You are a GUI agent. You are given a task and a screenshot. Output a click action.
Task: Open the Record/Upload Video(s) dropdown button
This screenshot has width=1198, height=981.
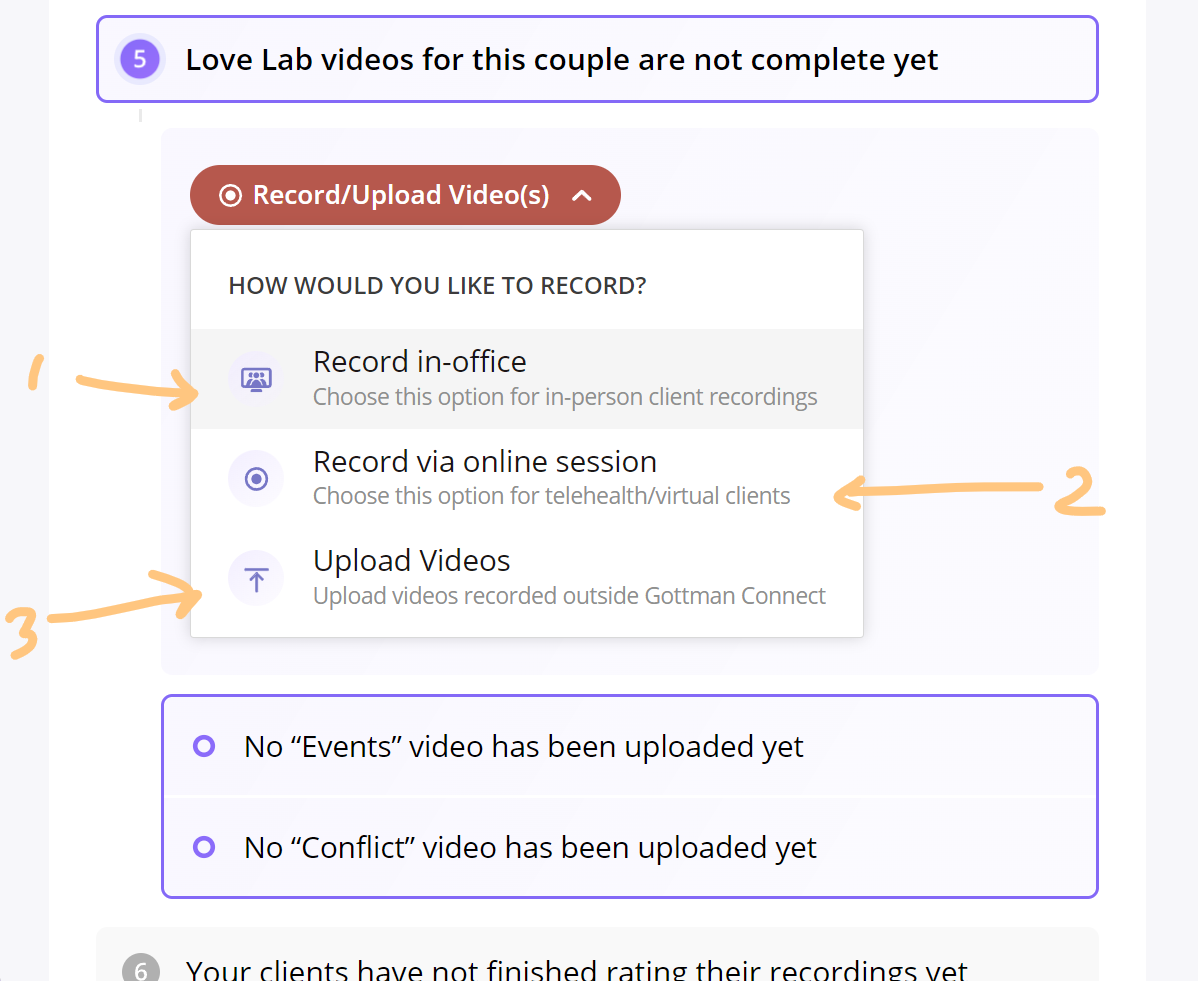pyautogui.click(x=405, y=195)
